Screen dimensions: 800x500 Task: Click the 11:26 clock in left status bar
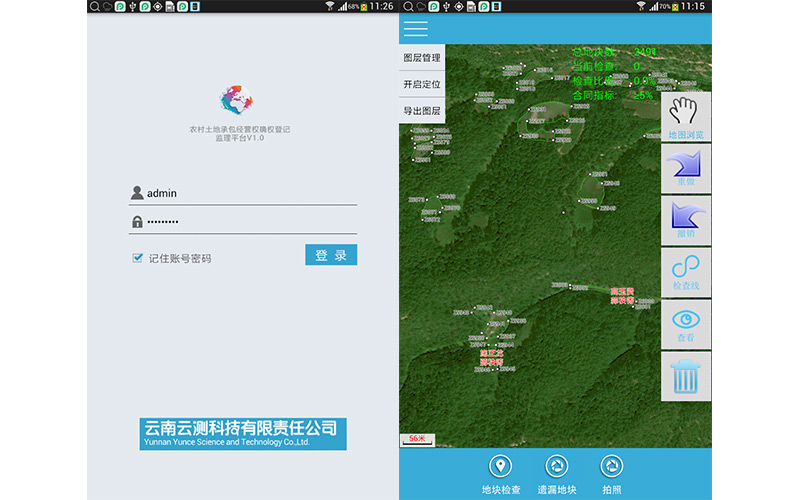[382, 6]
